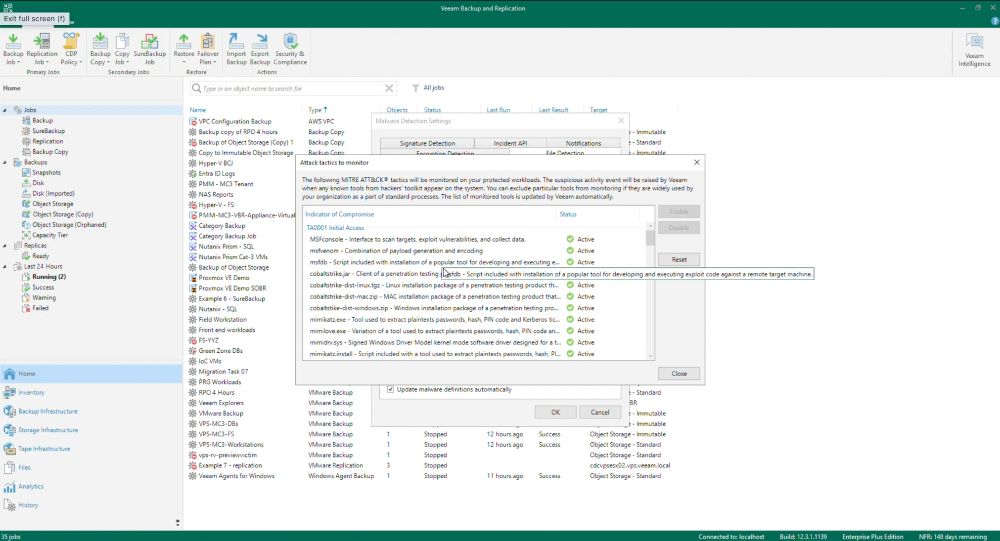
Task: Click Reset in Attack tactics dialog
Action: (679, 260)
